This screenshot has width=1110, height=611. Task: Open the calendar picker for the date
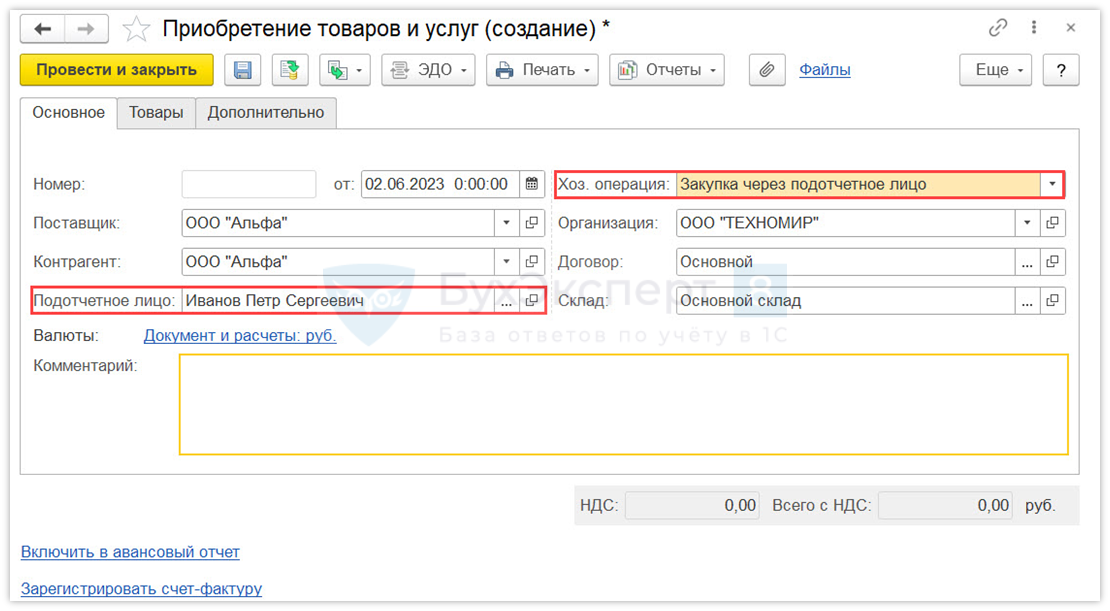tap(532, 184)
